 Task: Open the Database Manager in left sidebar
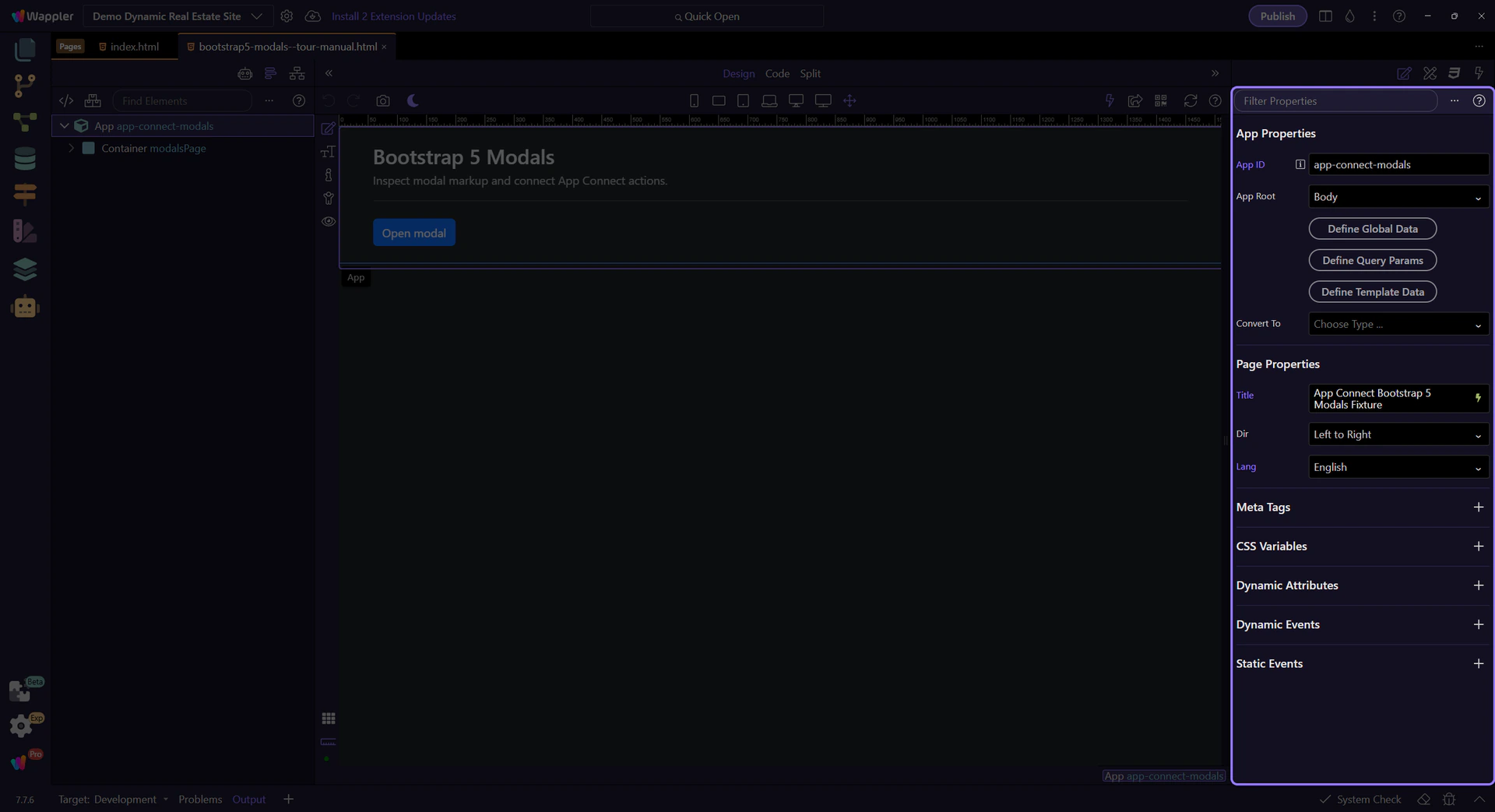click(25, 158)
